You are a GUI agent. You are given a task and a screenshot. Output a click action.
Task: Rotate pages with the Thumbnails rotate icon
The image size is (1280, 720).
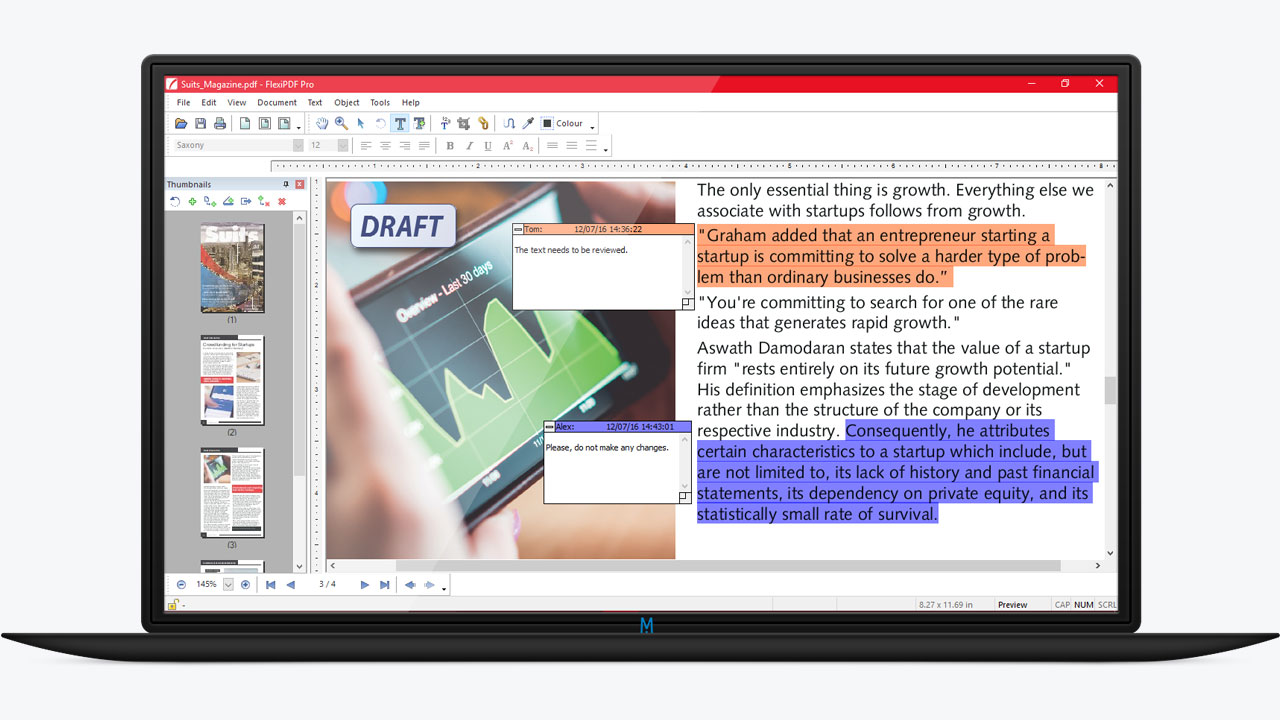click(174, 201)
